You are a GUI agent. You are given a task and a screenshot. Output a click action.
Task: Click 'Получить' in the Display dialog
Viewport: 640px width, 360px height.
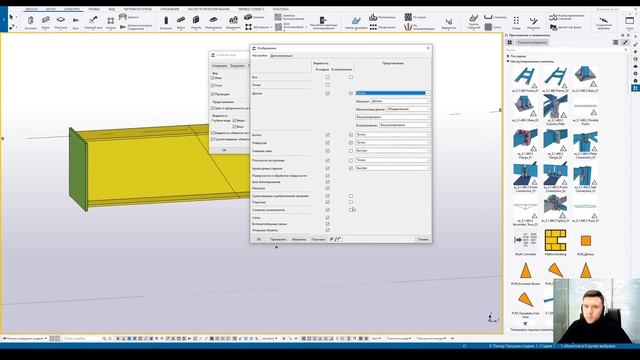pyautogui.click(x=318, y=239)
